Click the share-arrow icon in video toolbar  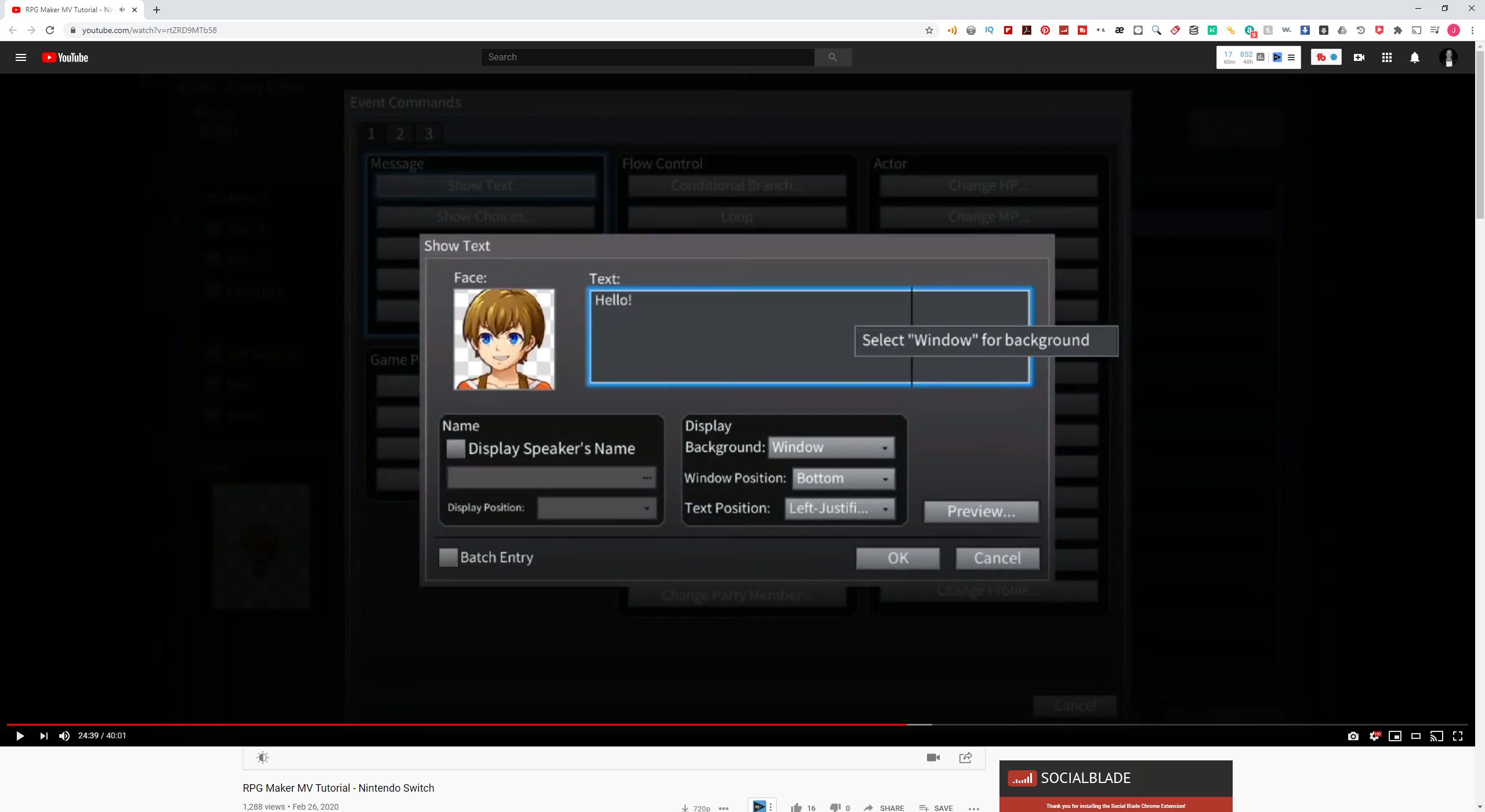[x=966, y=757]
